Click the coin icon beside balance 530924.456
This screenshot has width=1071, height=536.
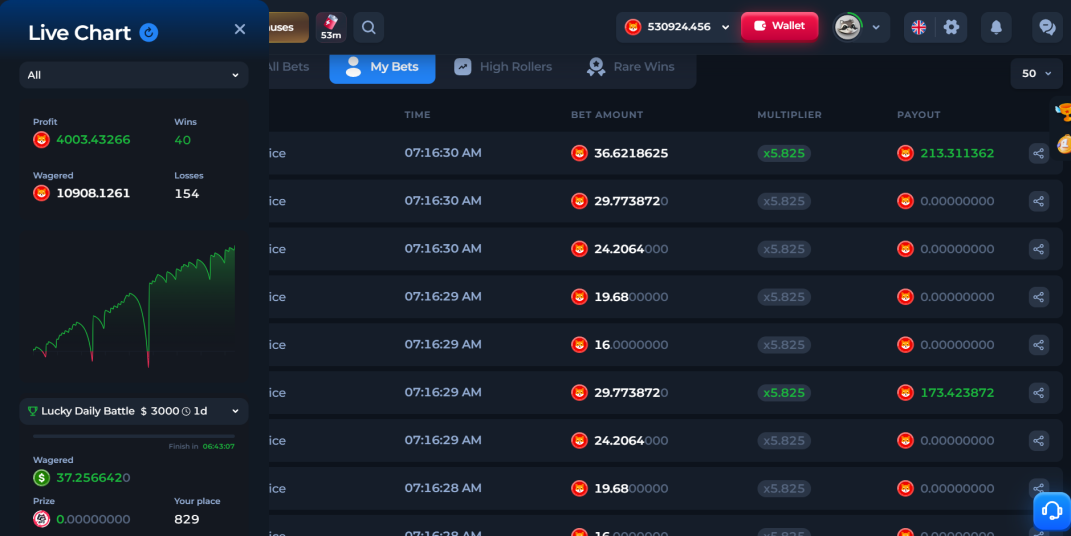[x=633, y=27]
